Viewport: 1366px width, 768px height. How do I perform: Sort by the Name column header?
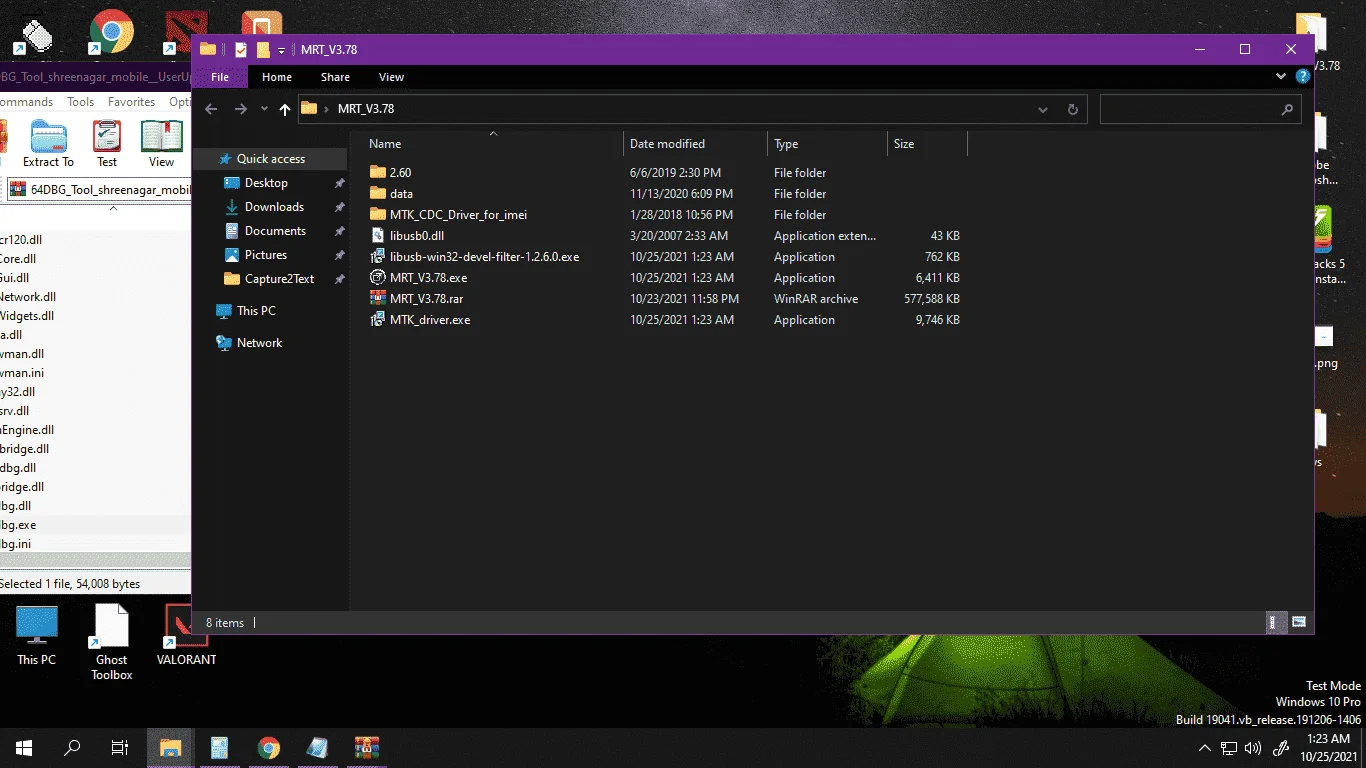(x=493, y=144)
